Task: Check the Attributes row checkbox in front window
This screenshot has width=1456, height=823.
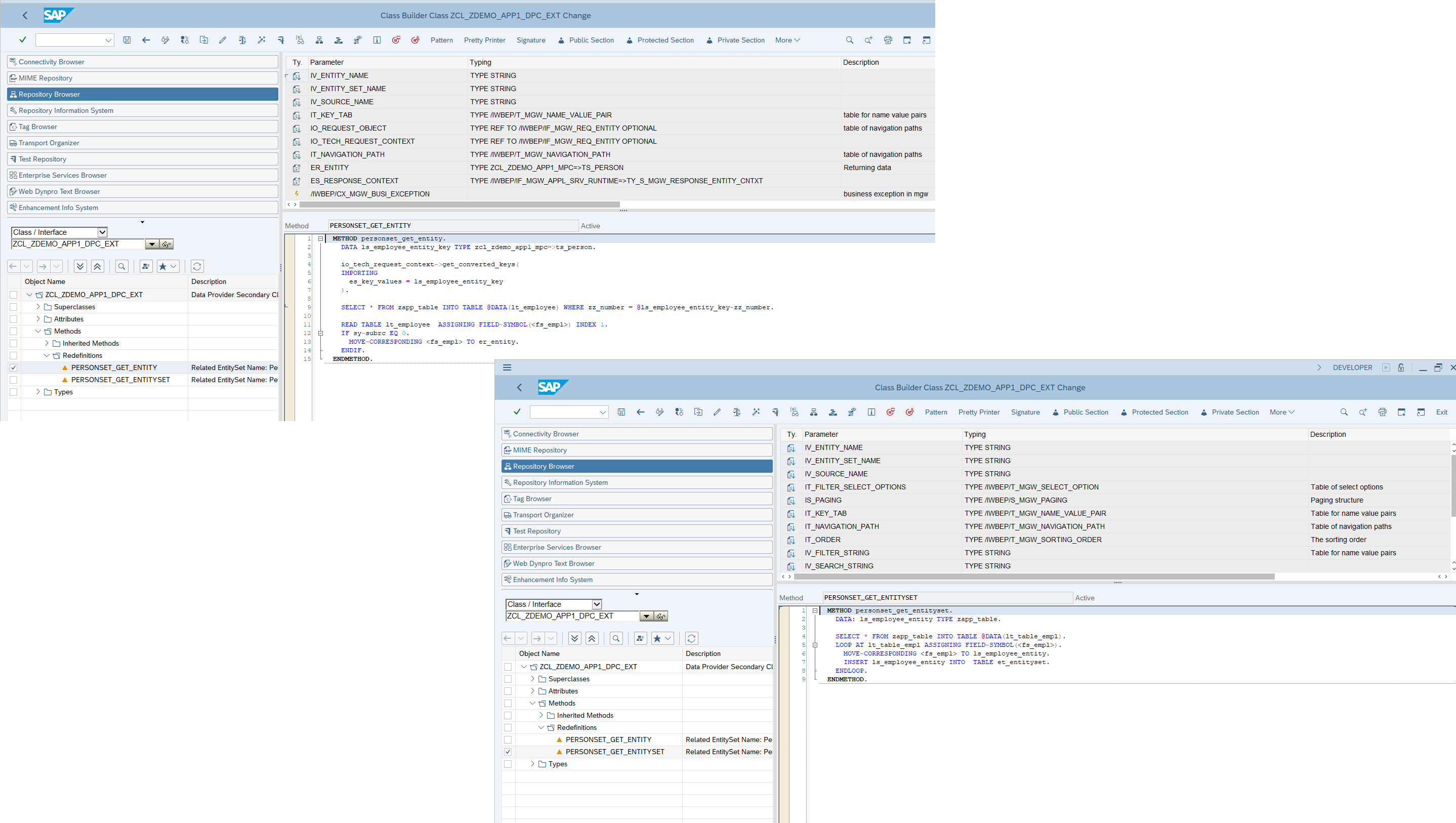Action: pos(508,691)
